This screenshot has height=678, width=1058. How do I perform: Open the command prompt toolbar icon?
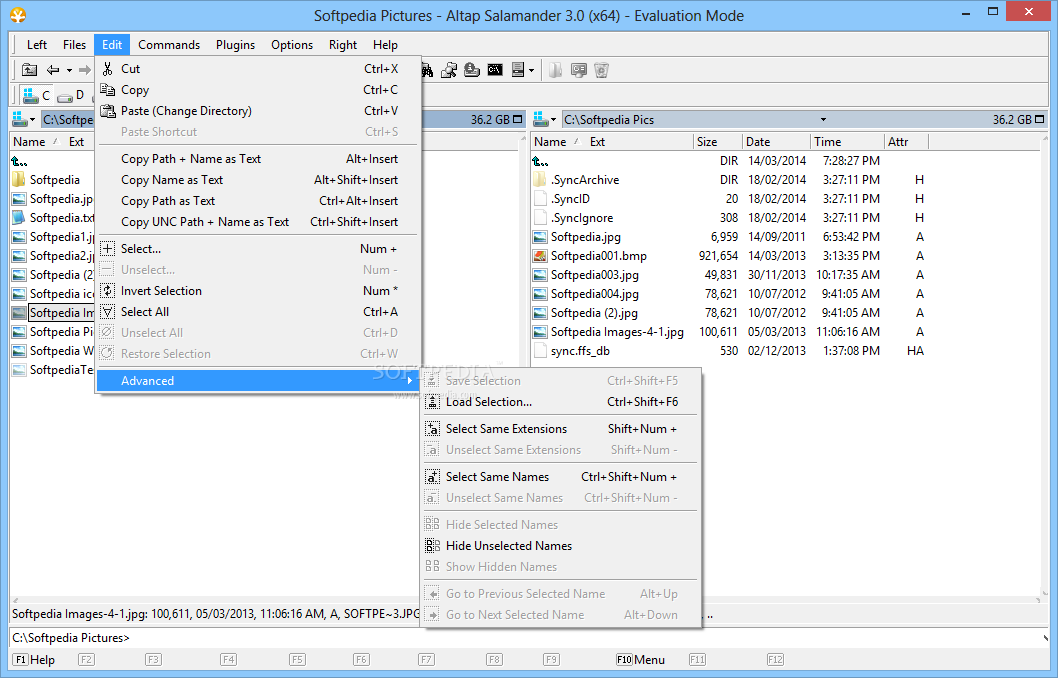click(x=495, y=69)
